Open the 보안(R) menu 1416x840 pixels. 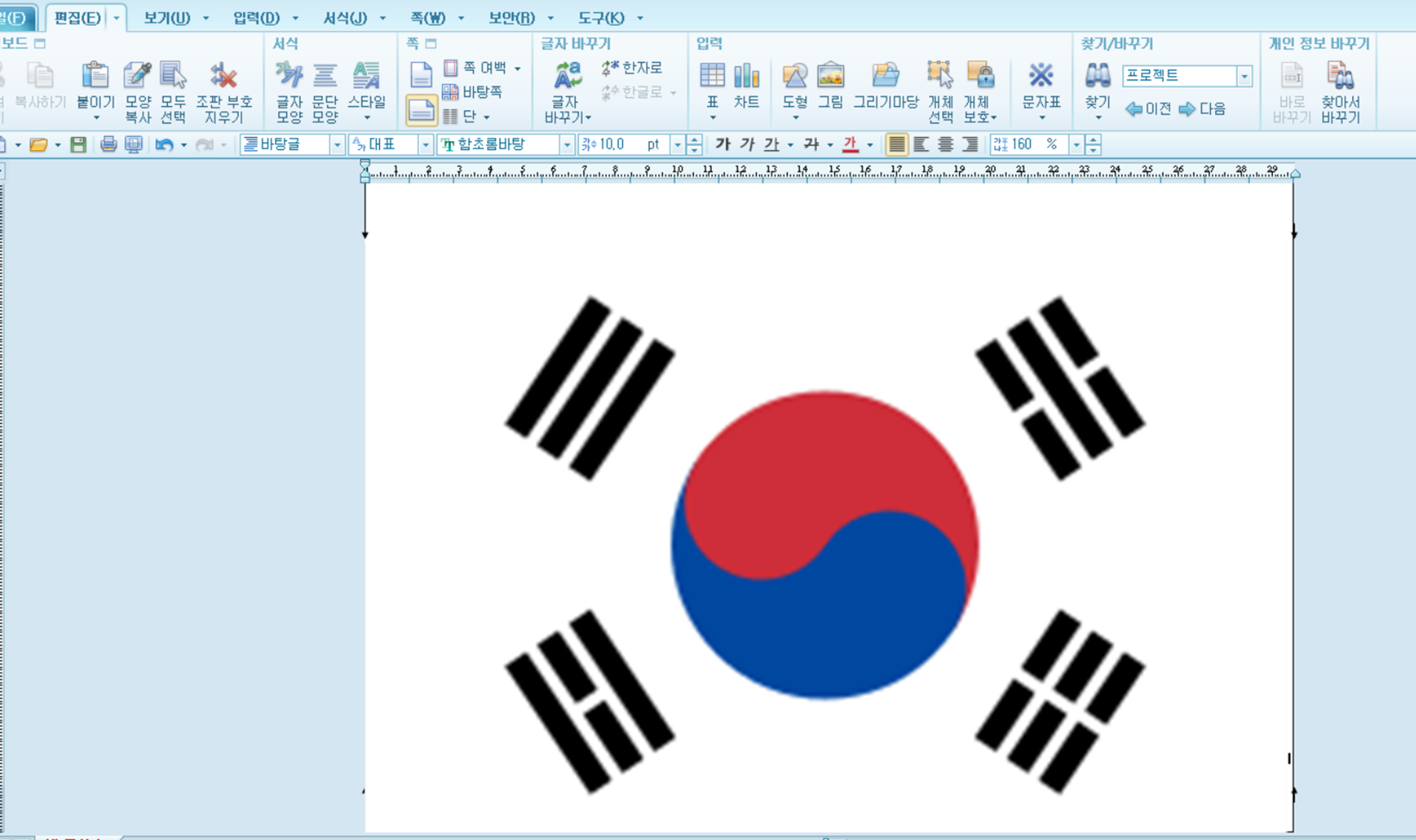511,17
